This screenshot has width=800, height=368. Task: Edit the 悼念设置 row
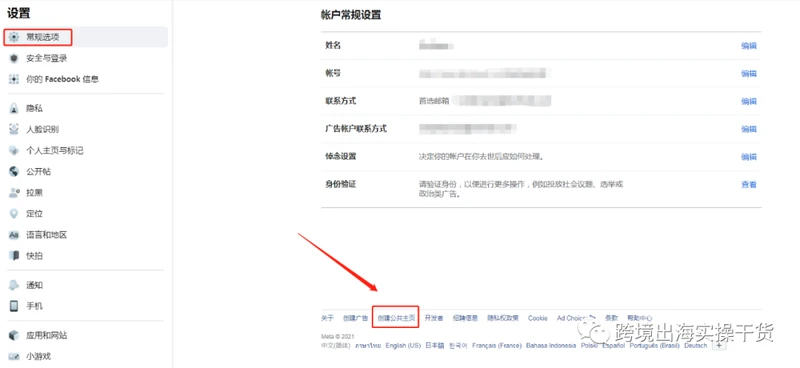coord(748,157)
